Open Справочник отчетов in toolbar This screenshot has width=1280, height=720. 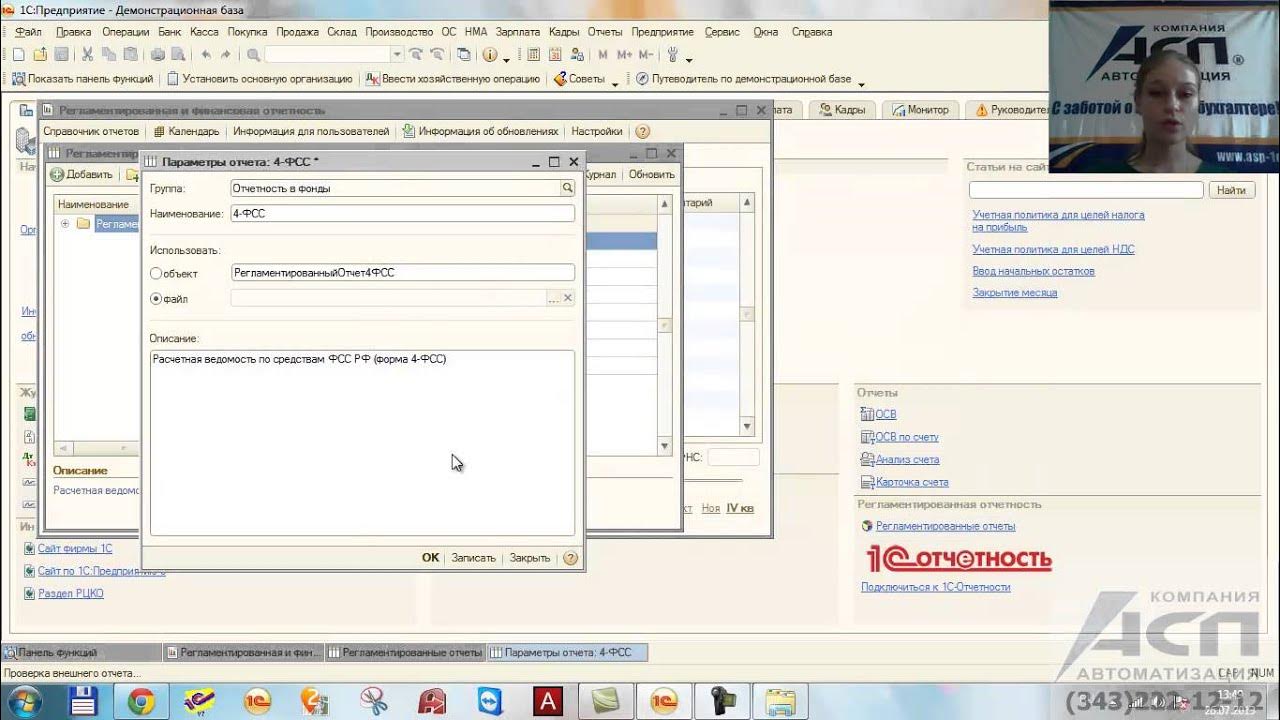(x=91, y=131)
